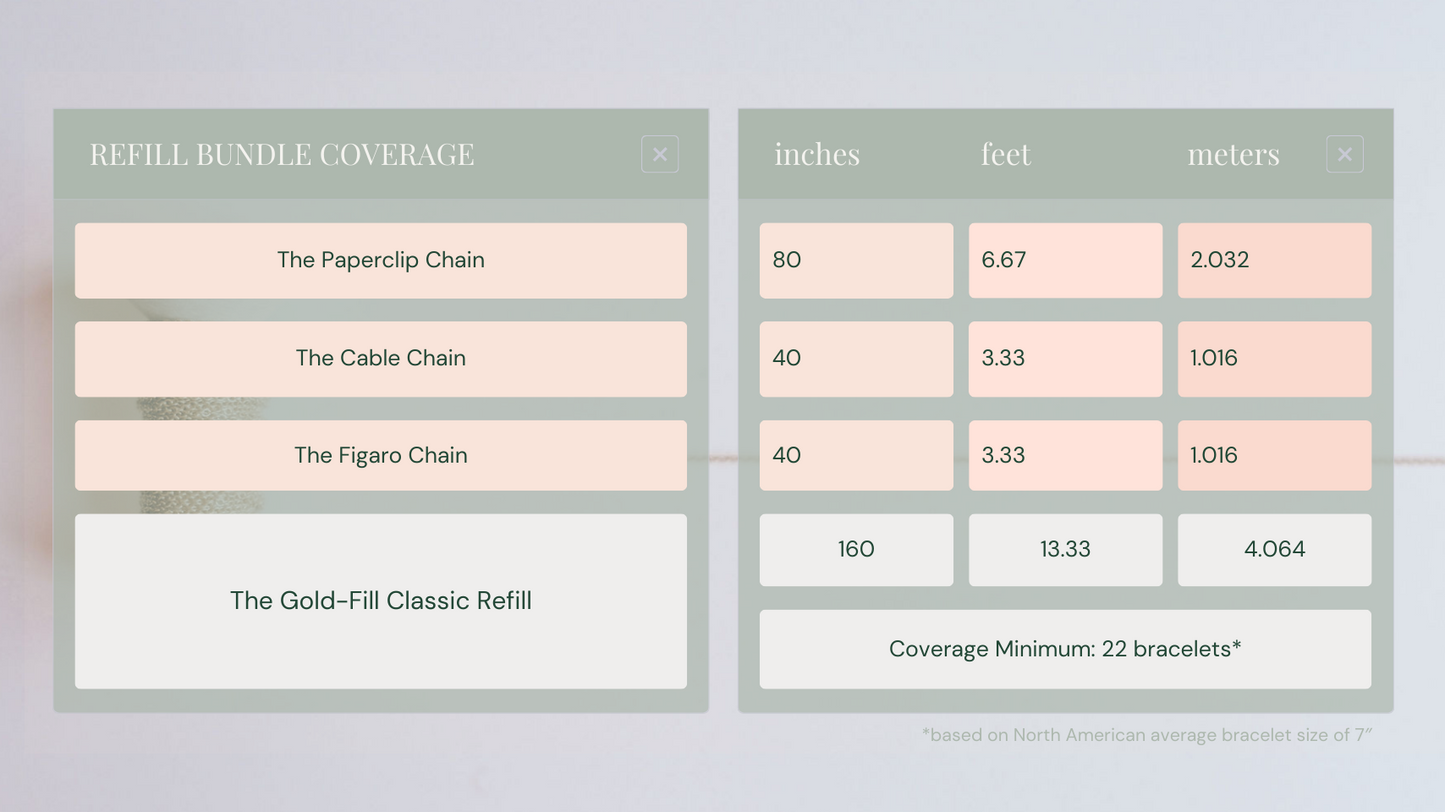This screenshot has width=1445, height=812.
Task: Click the inches column header
Action: [x=817, y=154]
